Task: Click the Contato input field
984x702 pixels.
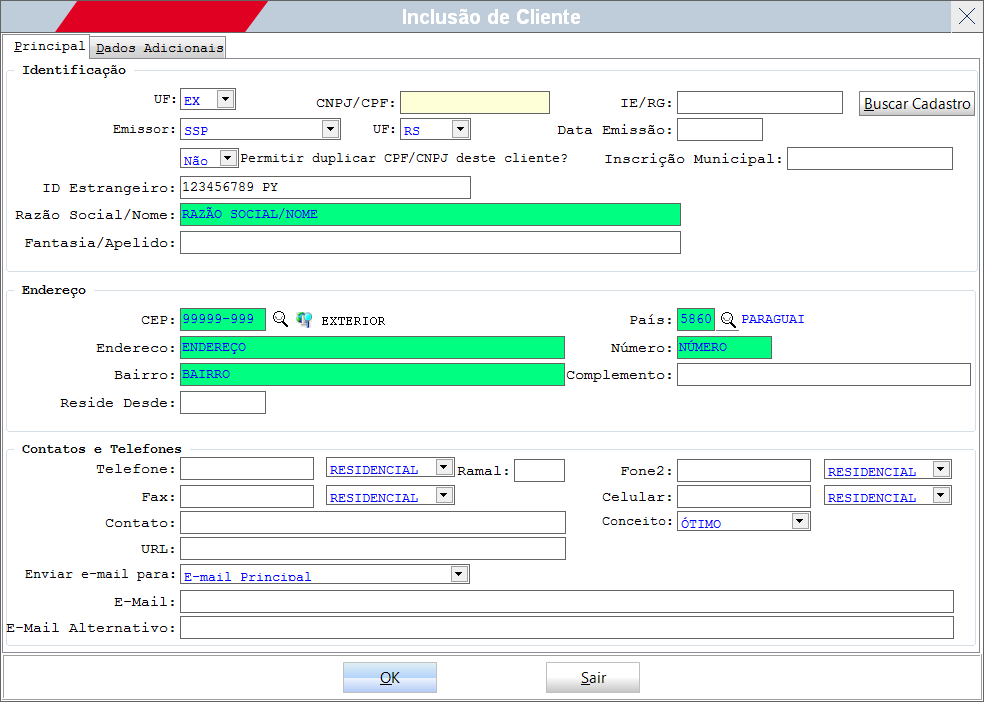Action: pos(373,523)
